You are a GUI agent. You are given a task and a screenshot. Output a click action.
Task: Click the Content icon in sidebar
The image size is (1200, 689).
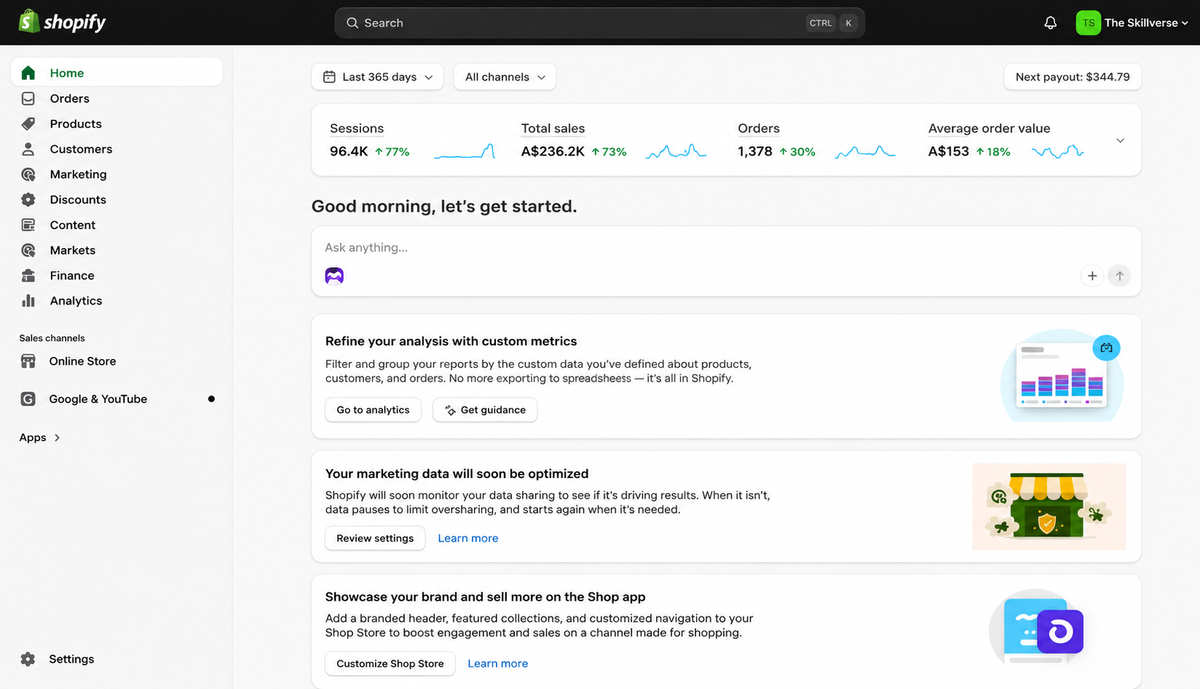pyautogui.click(x=28, y=225)
